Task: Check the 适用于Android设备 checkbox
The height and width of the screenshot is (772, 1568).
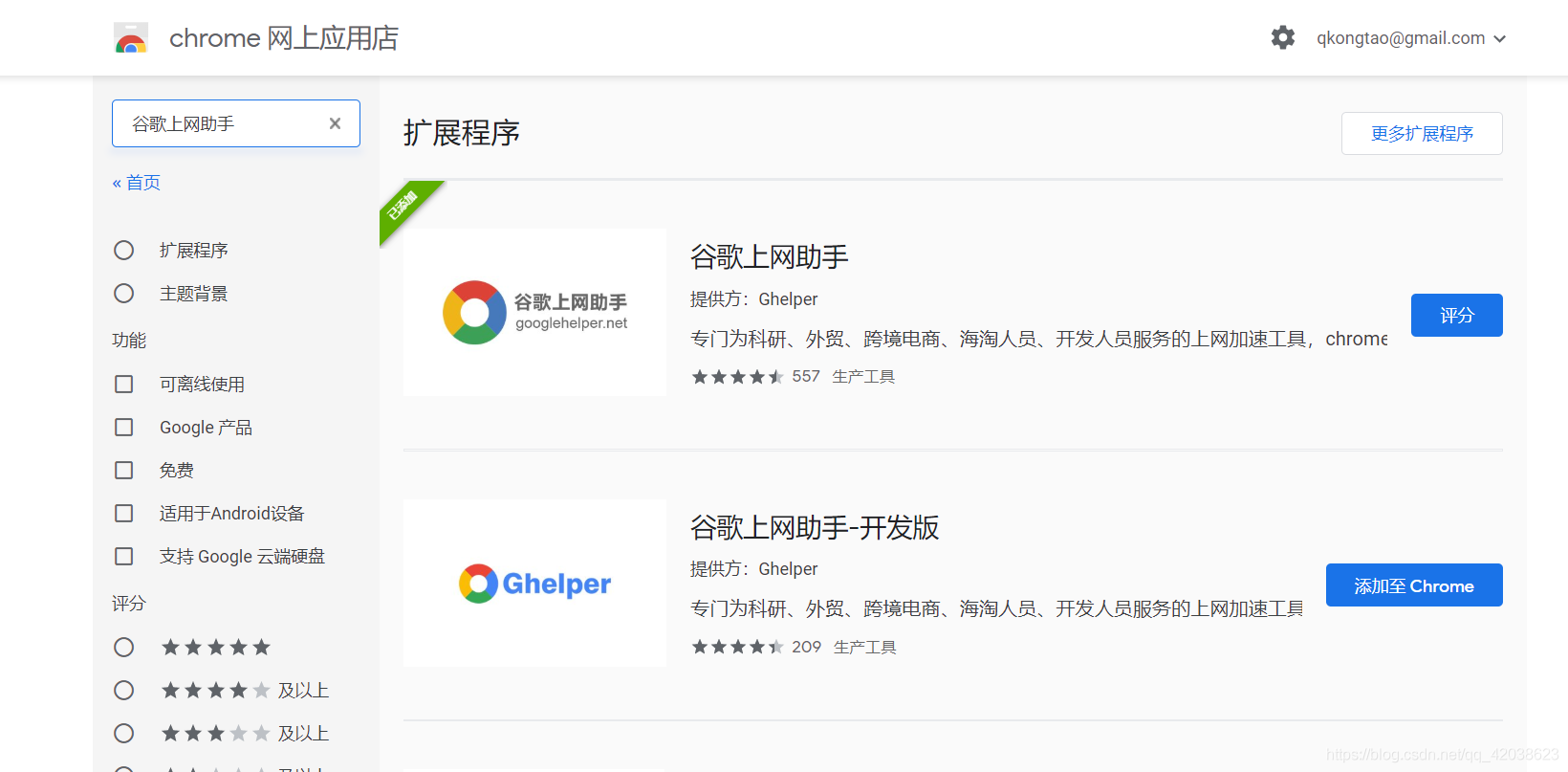Action: coord(124,514)
